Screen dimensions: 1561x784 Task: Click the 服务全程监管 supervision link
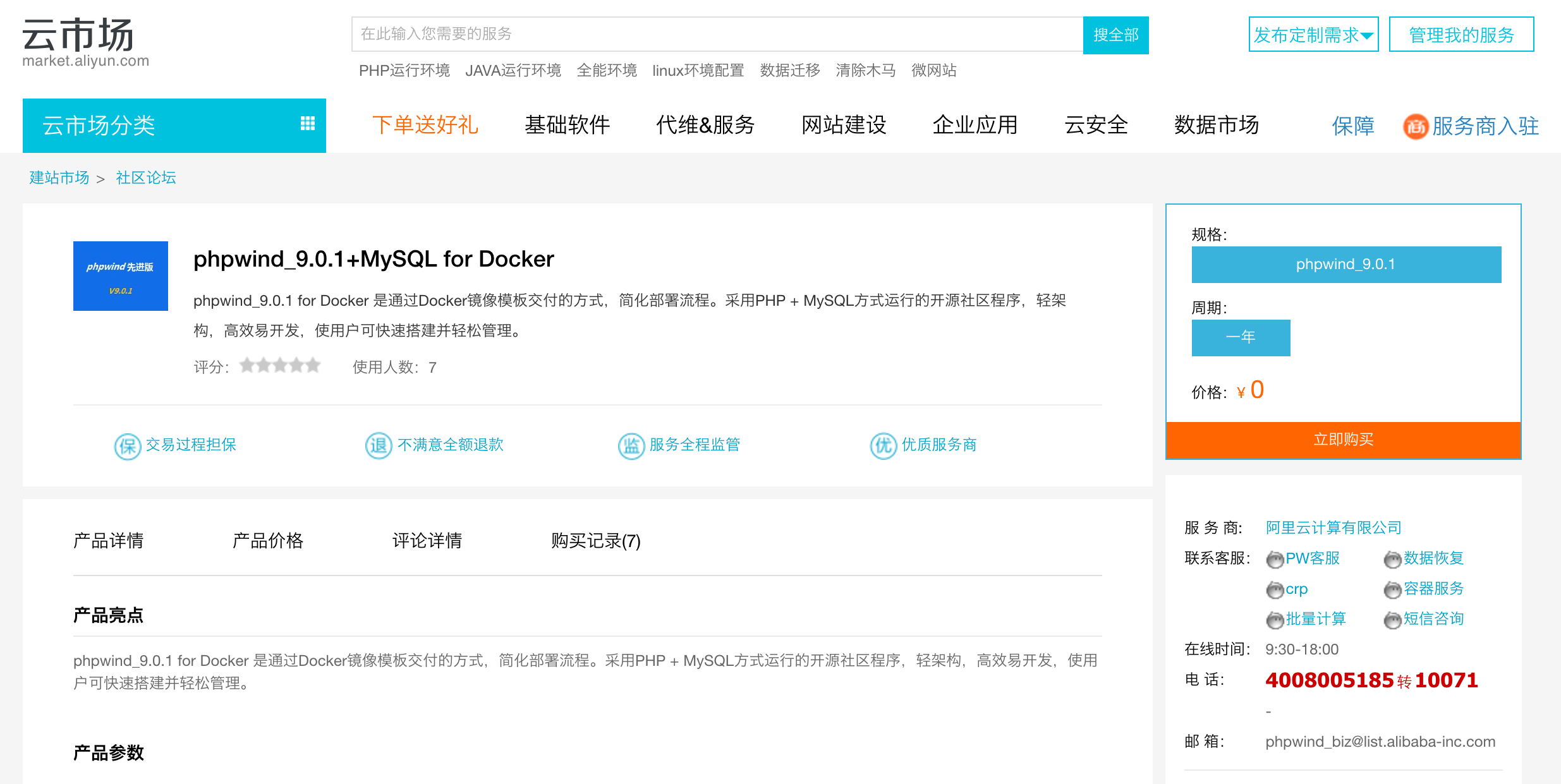[x=695, y=445]
